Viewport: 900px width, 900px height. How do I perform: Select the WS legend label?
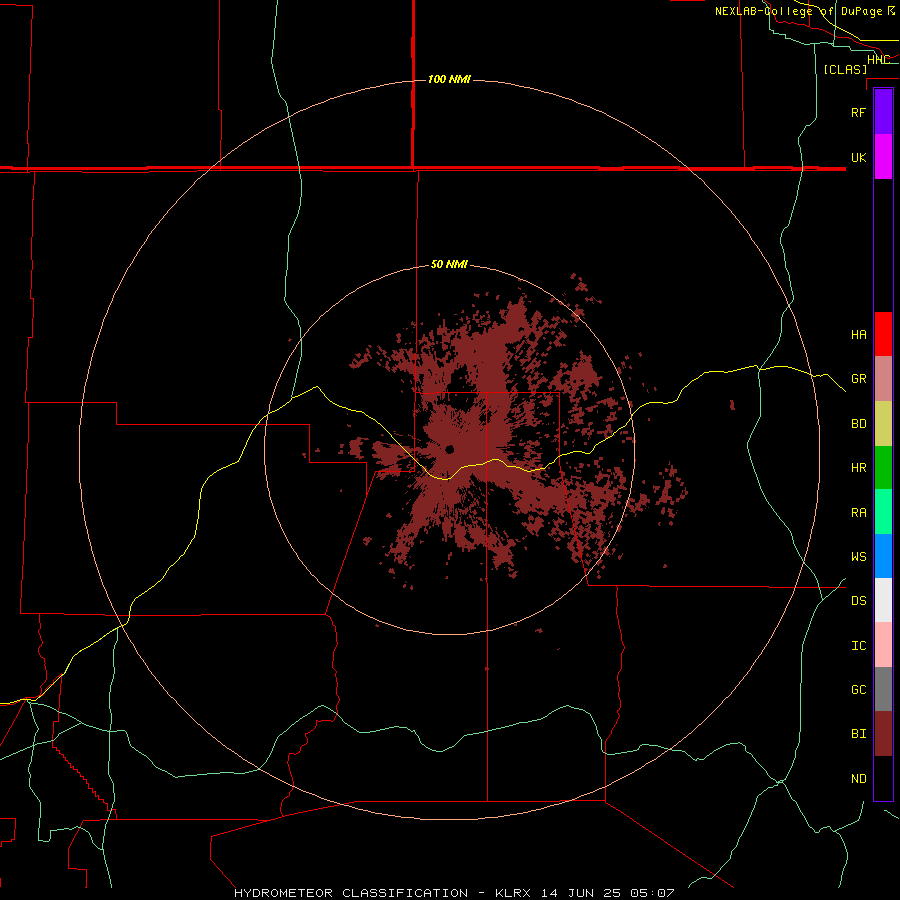tap(858, 556)
